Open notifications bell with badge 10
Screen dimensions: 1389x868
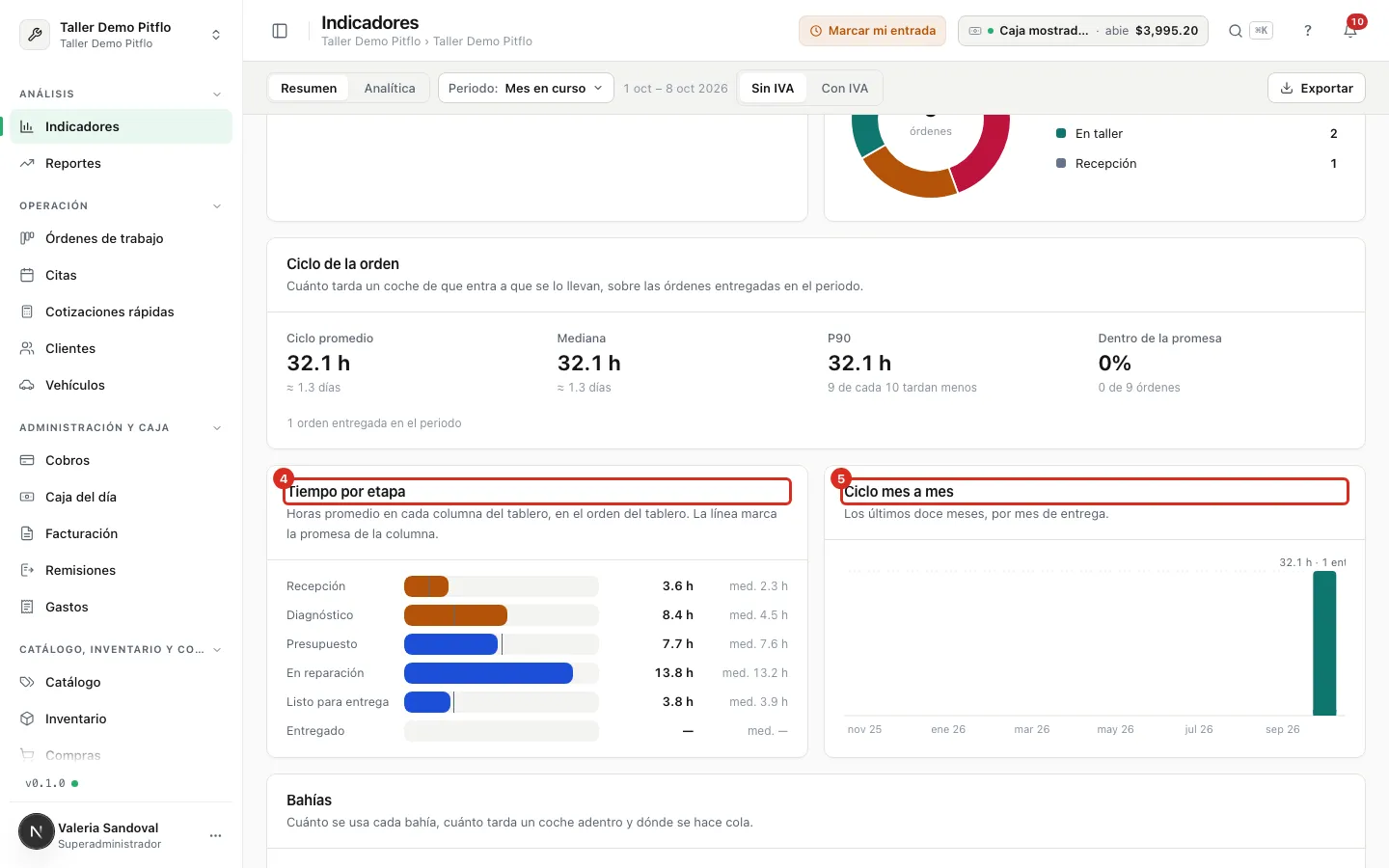pos(1350,31)
